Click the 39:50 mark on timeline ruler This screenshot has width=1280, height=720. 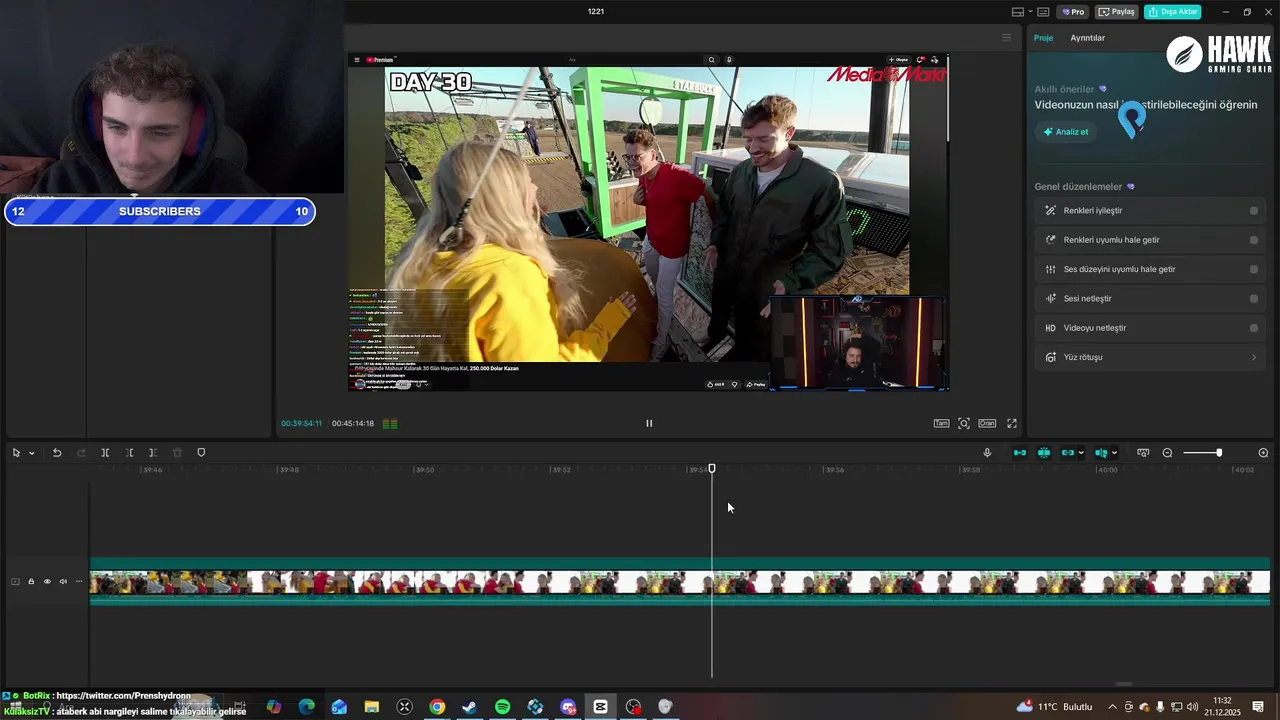pyautogui.click(x=424, y=469)
